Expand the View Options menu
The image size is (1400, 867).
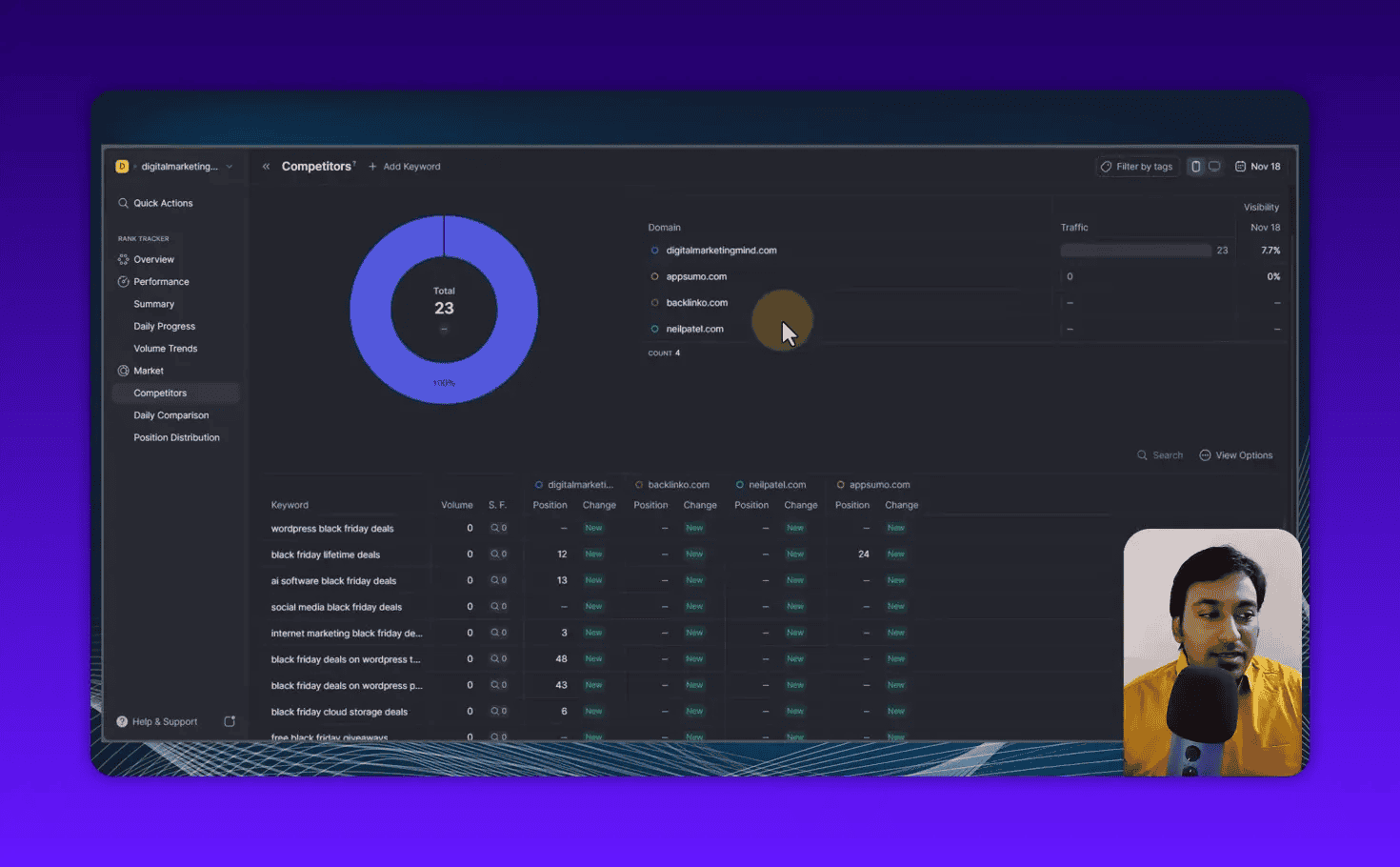coord(1236,454)
